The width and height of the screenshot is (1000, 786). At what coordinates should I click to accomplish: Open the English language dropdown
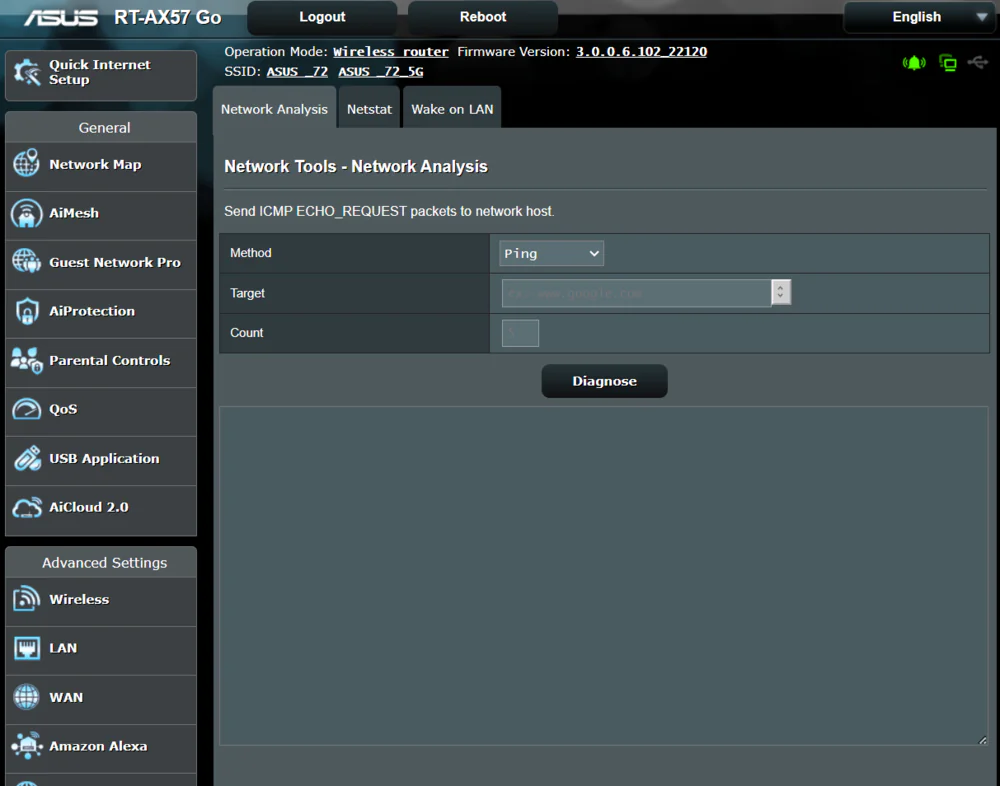click(921, 17)
